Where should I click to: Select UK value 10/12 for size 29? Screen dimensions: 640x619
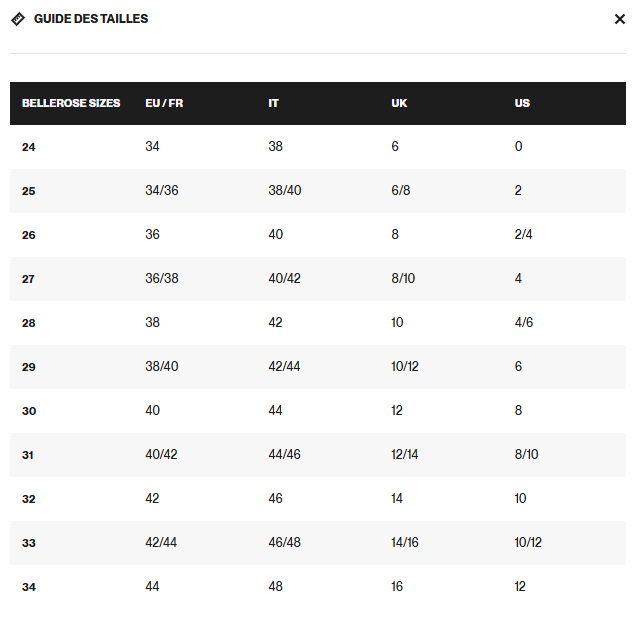[x=405, y=367]
